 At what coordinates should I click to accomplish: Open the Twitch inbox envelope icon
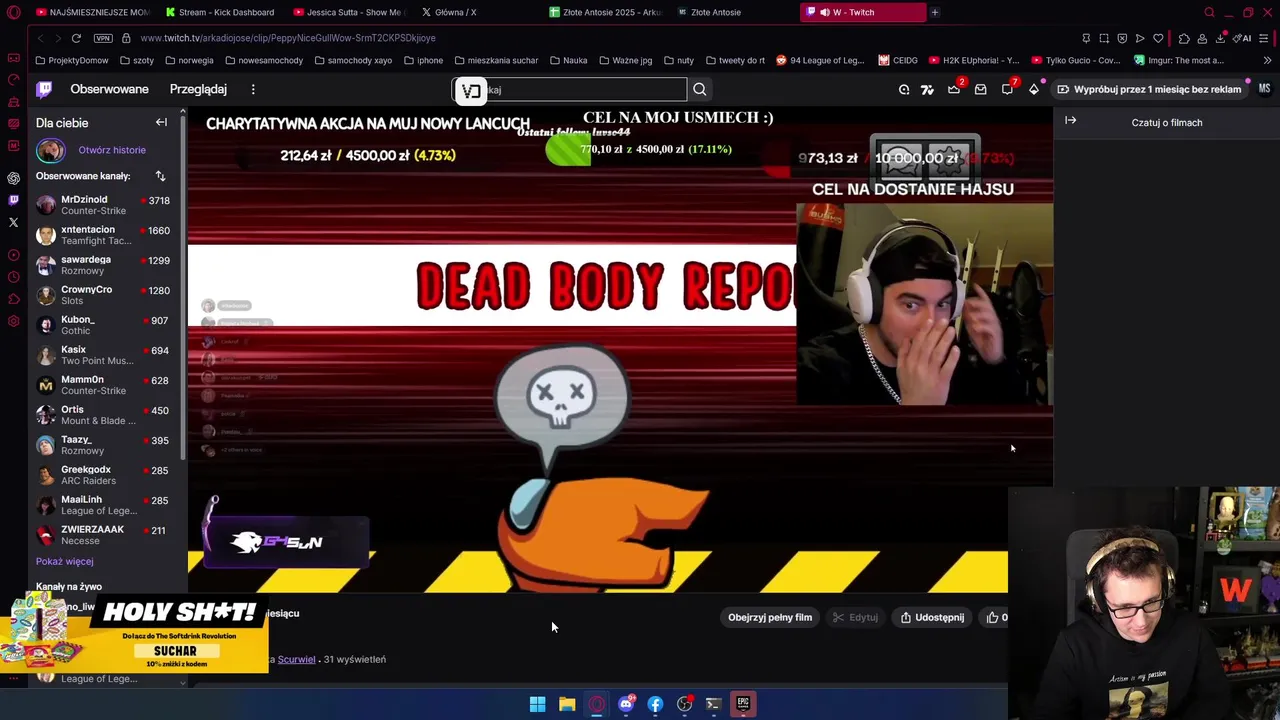coord(980,89)
